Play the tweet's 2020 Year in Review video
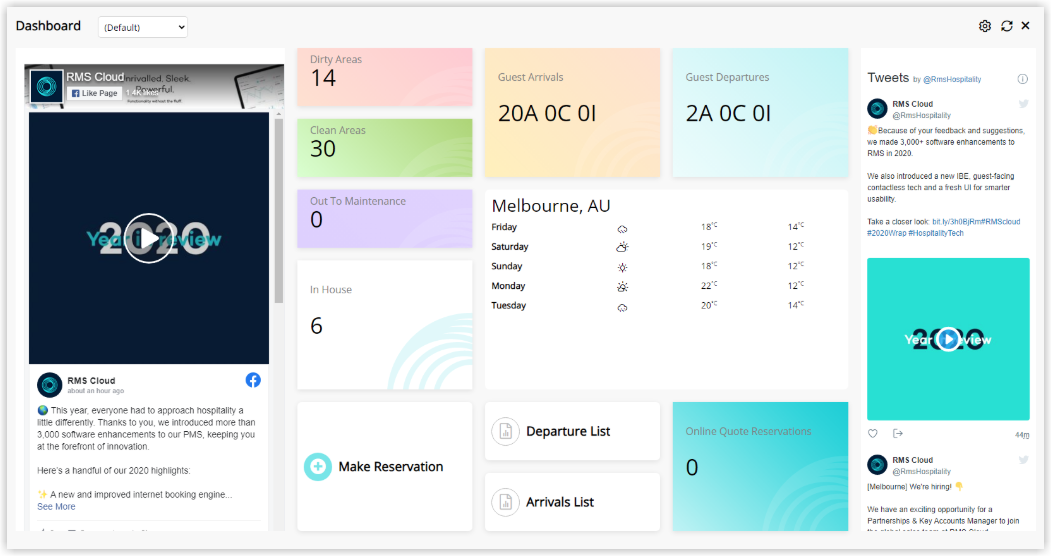The height and width of the screenshot is (557, 1052). click(948, 339)
